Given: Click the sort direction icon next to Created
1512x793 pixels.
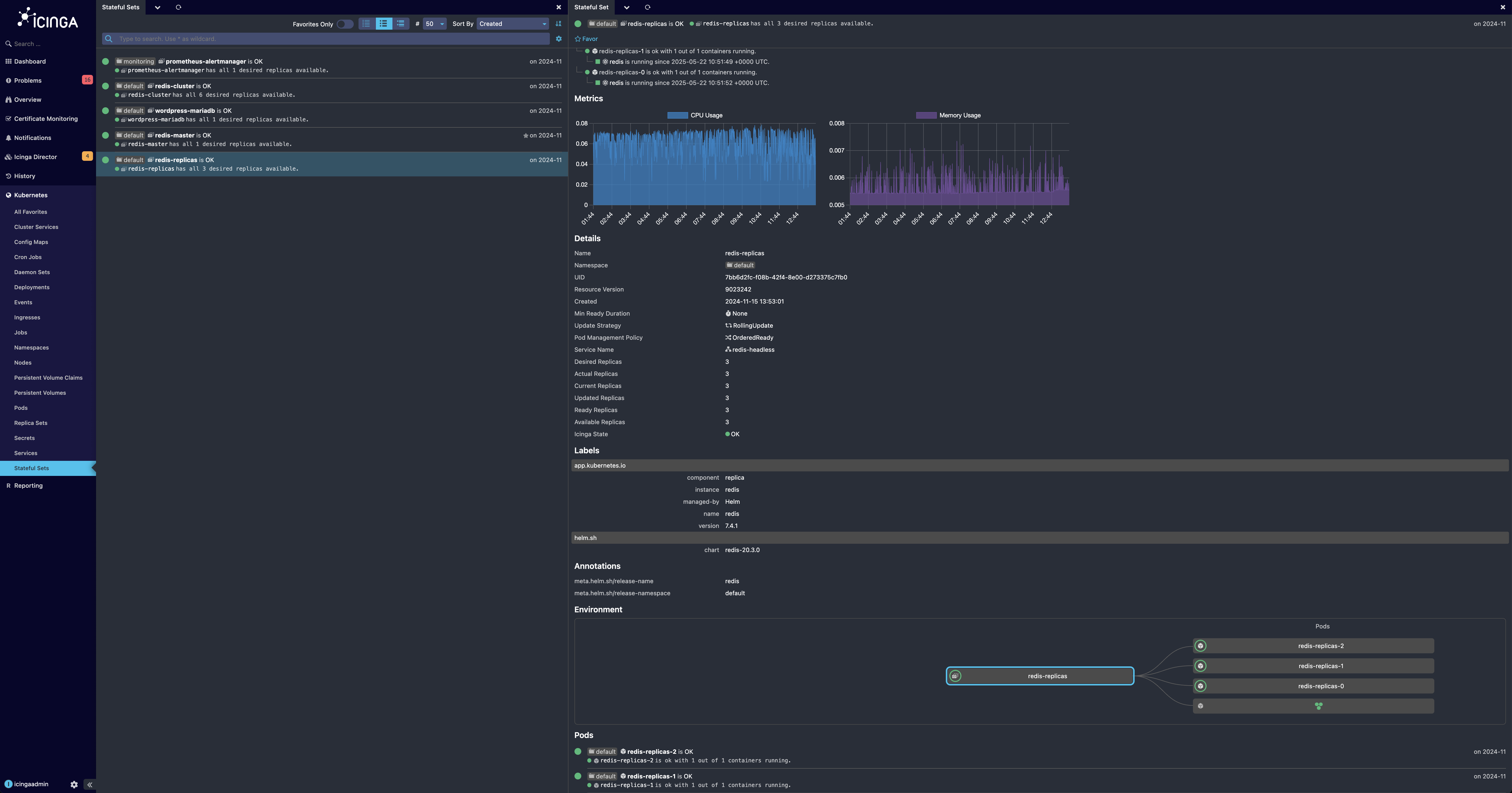Looking at the screenshot, I should click(x=558, y=24).
